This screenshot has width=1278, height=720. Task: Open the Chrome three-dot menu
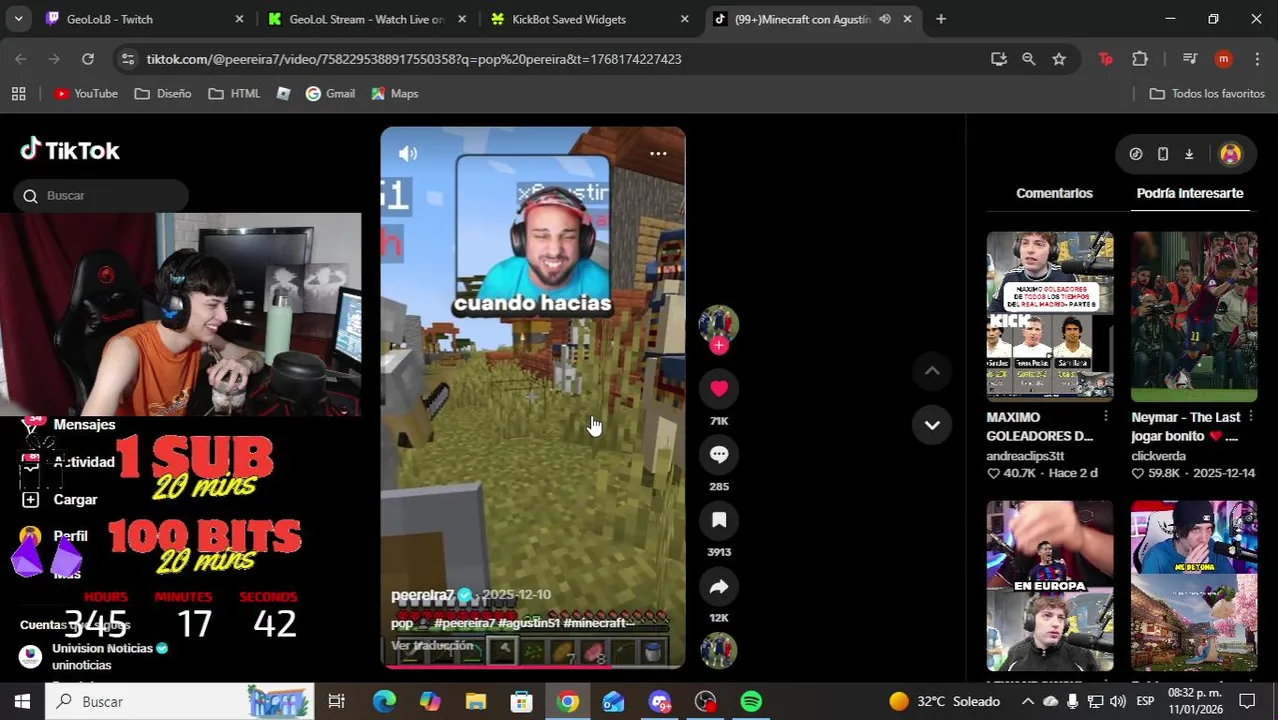pyautogui.click(x=1256, y=59)
